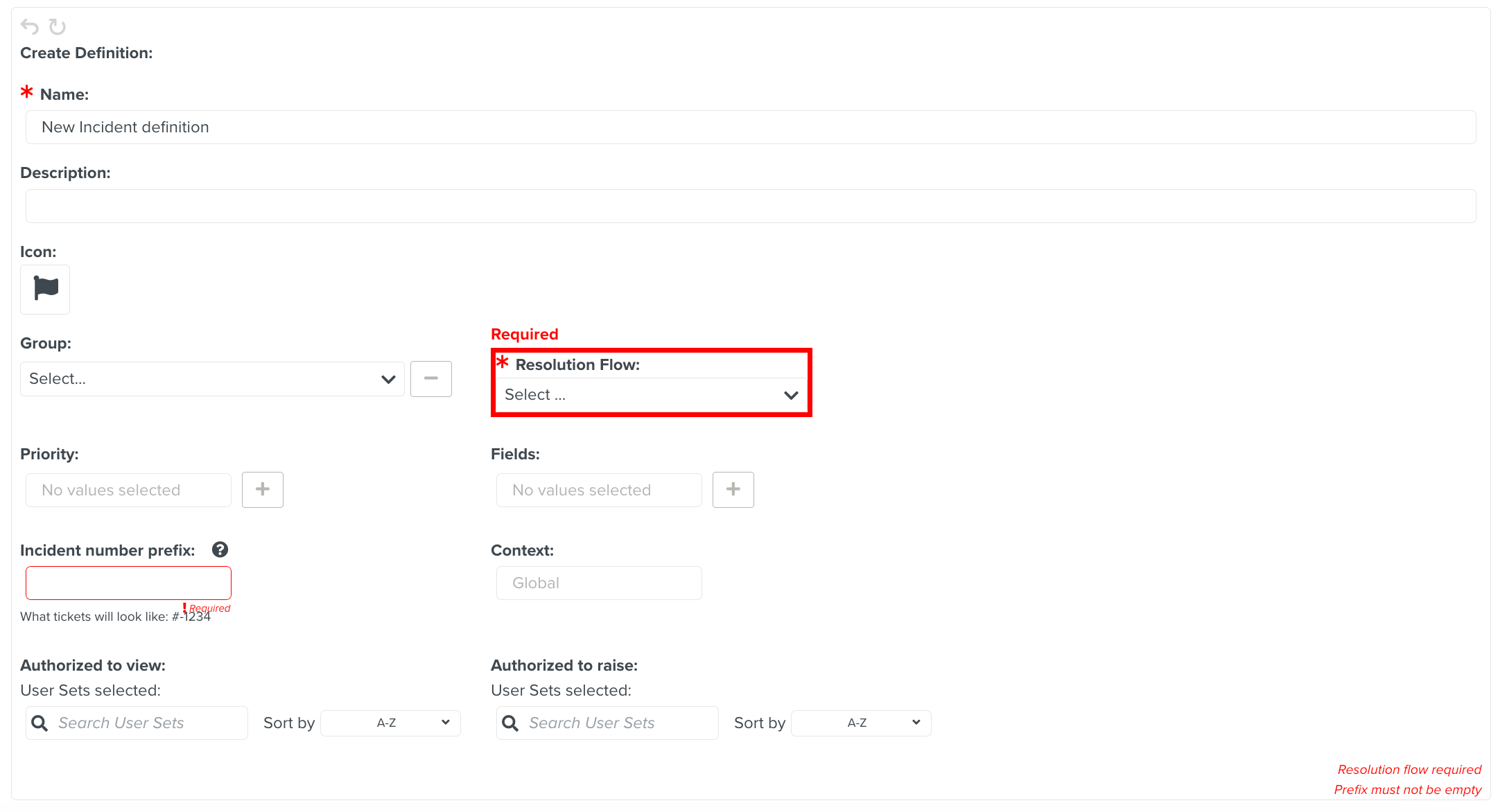Click into the Name text field

point(750,127)
